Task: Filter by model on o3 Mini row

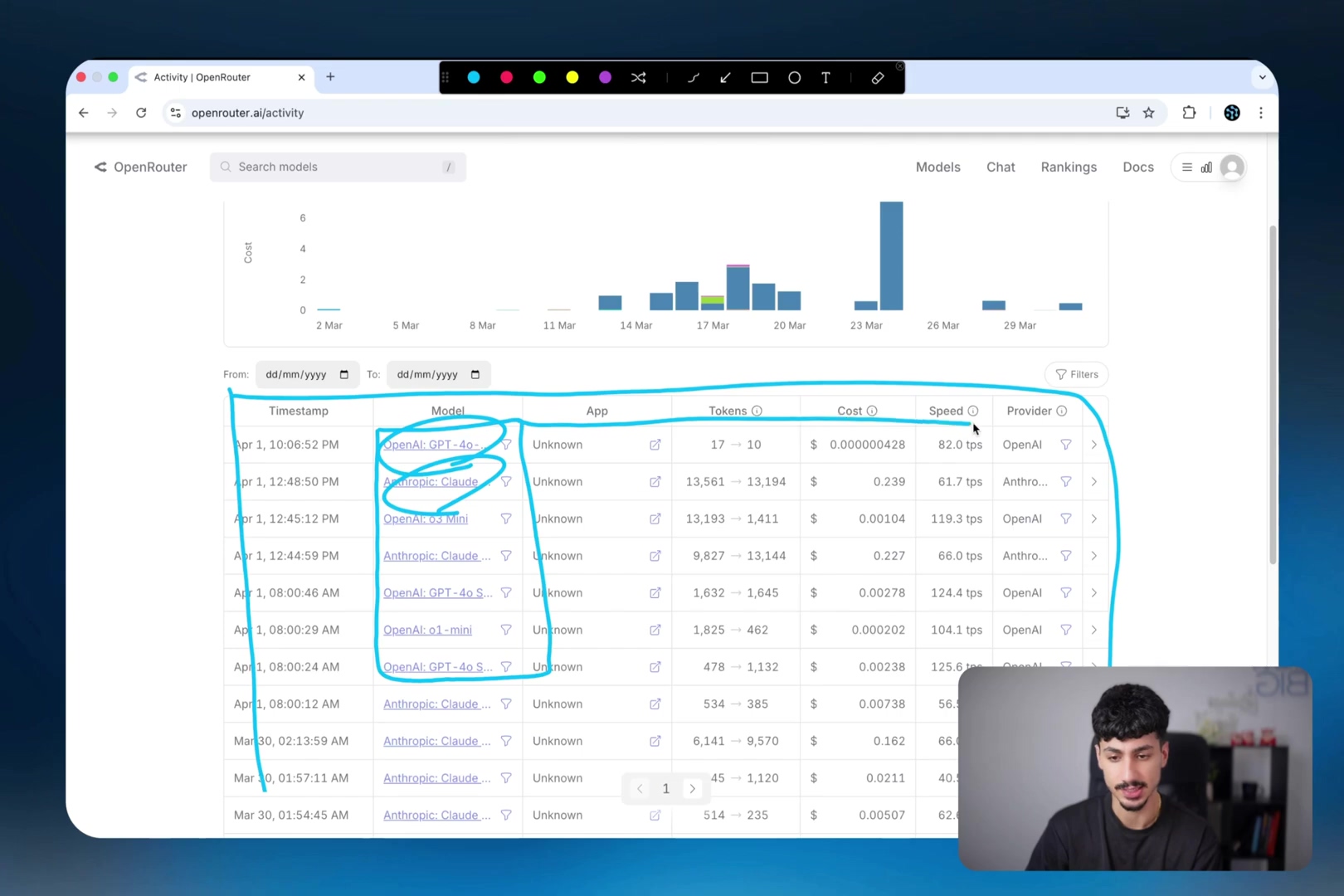Action: click(x=506, y=519)
